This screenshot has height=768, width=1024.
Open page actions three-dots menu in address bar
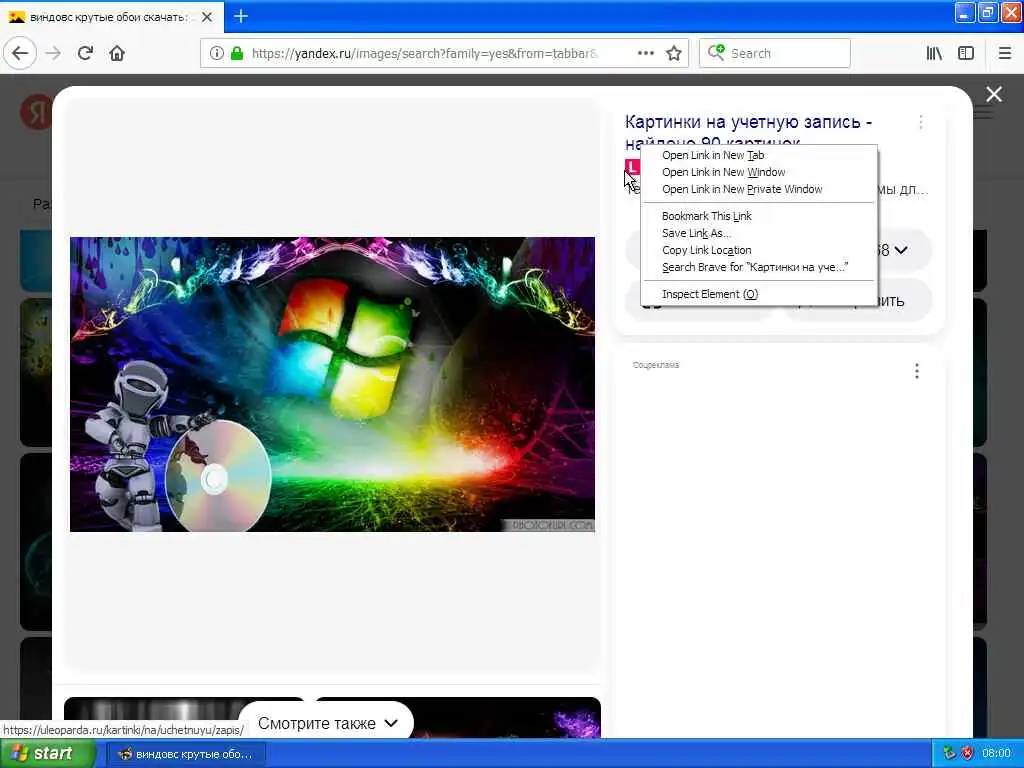coord(645,53)
